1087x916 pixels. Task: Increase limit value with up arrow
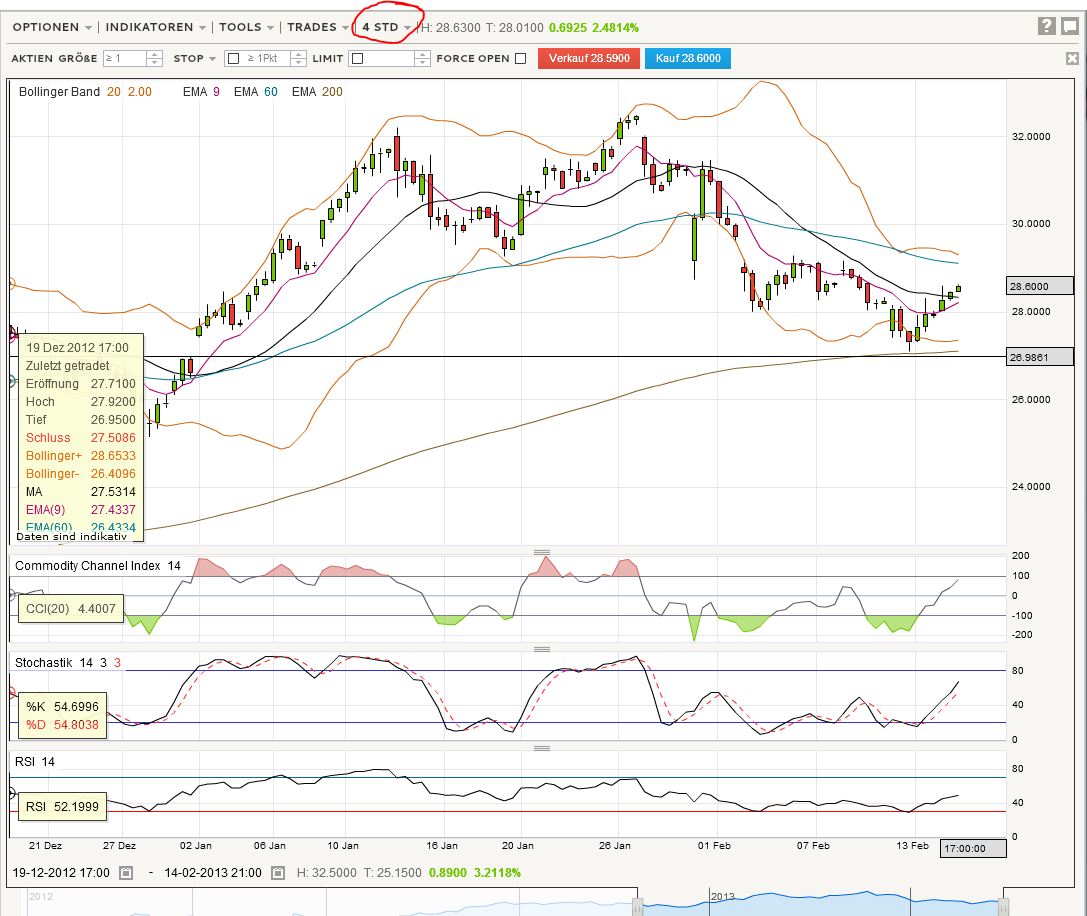click(422, 54)
